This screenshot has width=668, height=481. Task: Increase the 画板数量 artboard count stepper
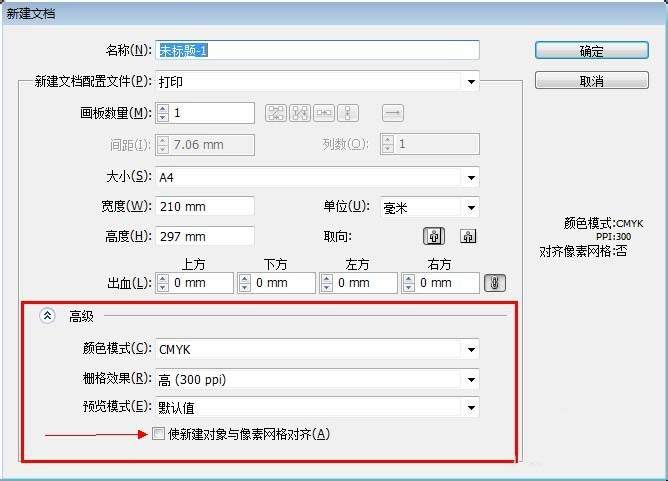coord(163,109)
